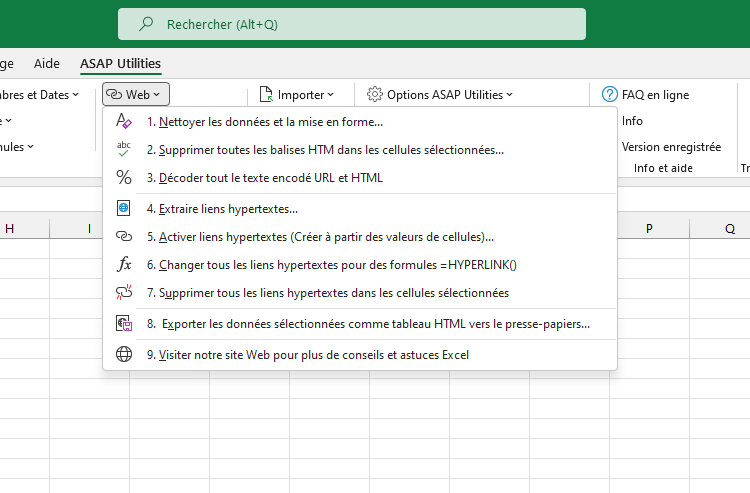Choose 5. Activer liens hypertextes

(360, 236)
